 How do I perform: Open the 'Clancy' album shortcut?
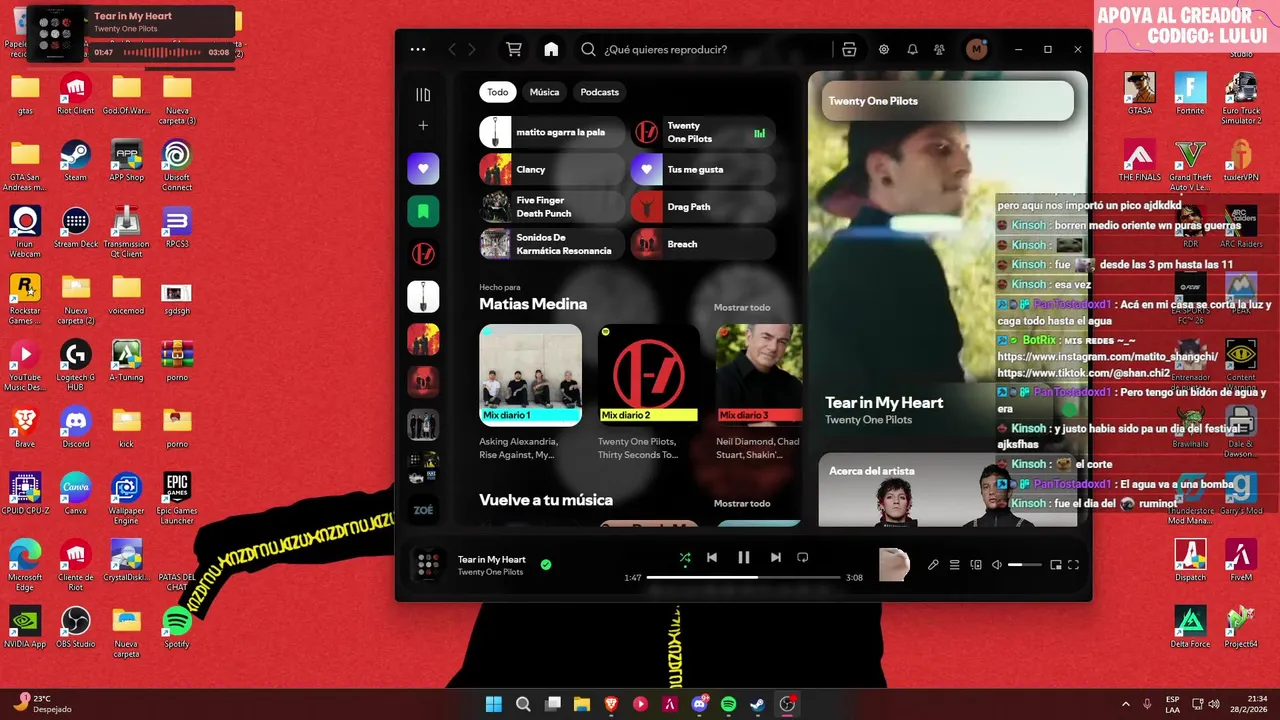click(552, 169)
